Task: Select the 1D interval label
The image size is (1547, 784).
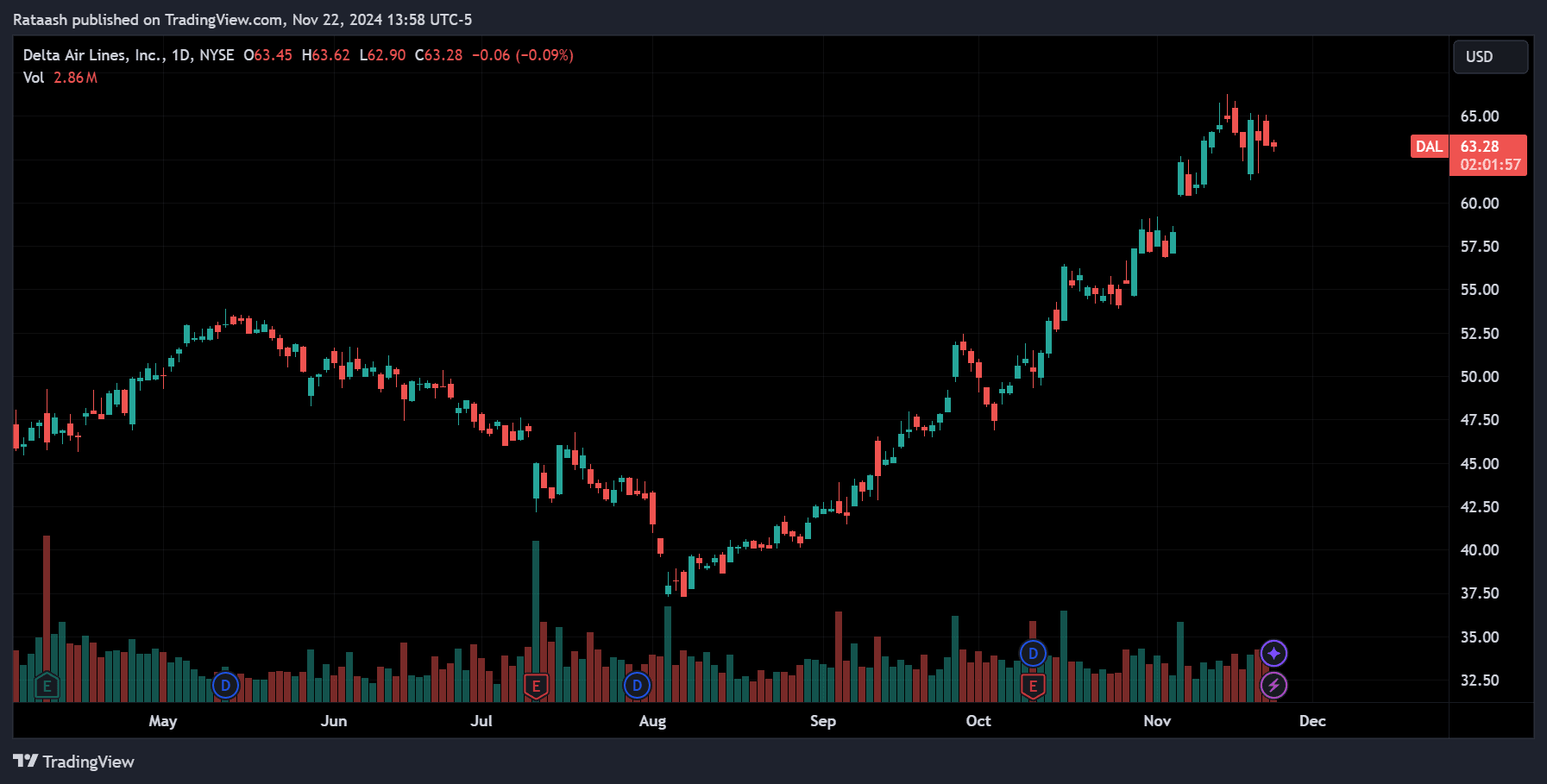Action: (180, 55)
